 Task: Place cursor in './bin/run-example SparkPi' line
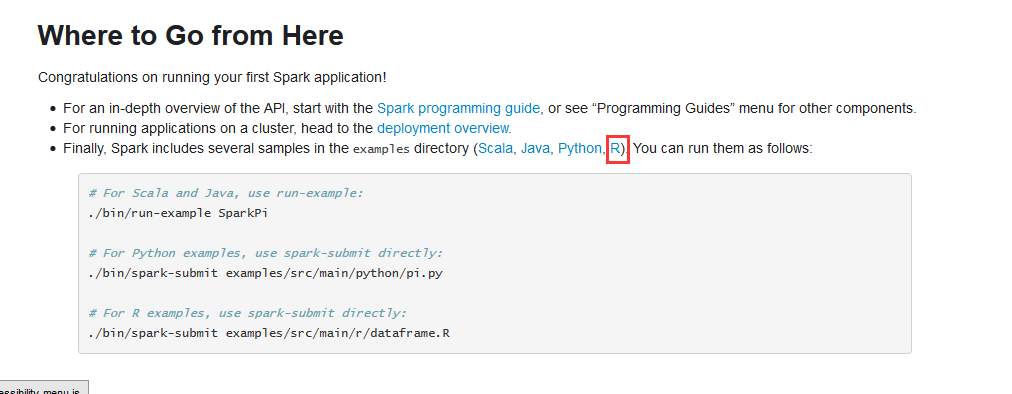click(178, 213)
